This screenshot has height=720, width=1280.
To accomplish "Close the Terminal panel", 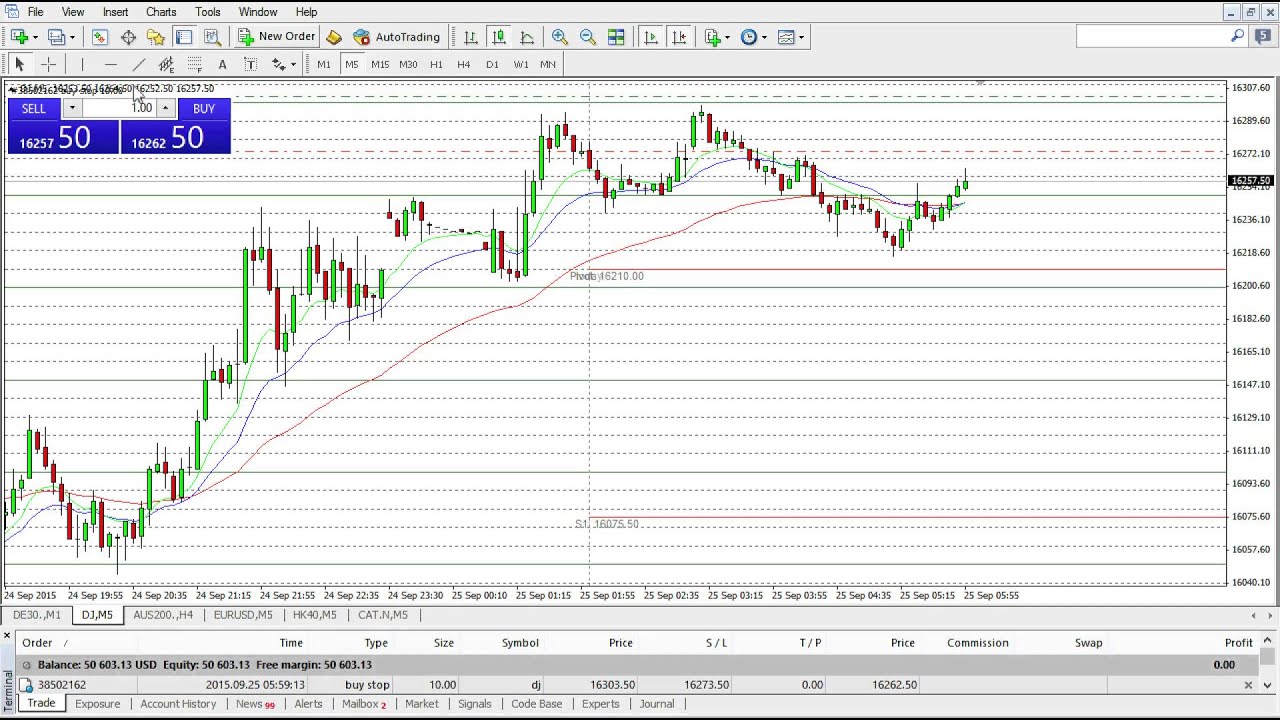I will coord(7,636).
